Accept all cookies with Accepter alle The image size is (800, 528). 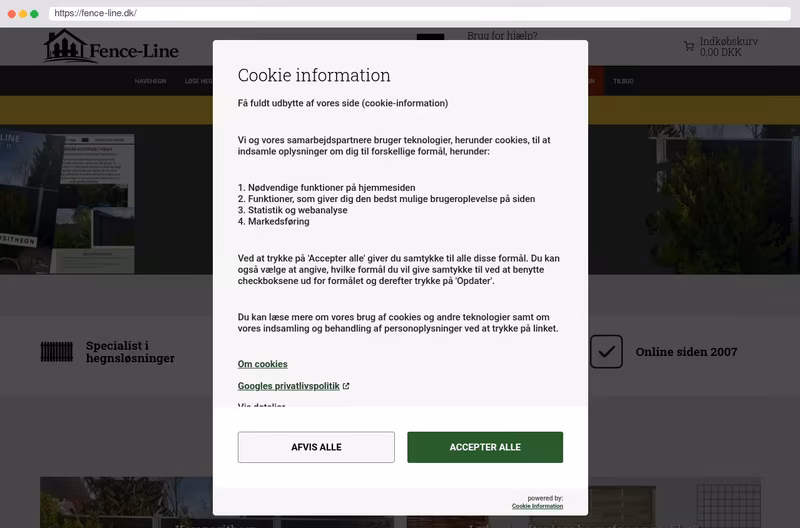[485, 447]
